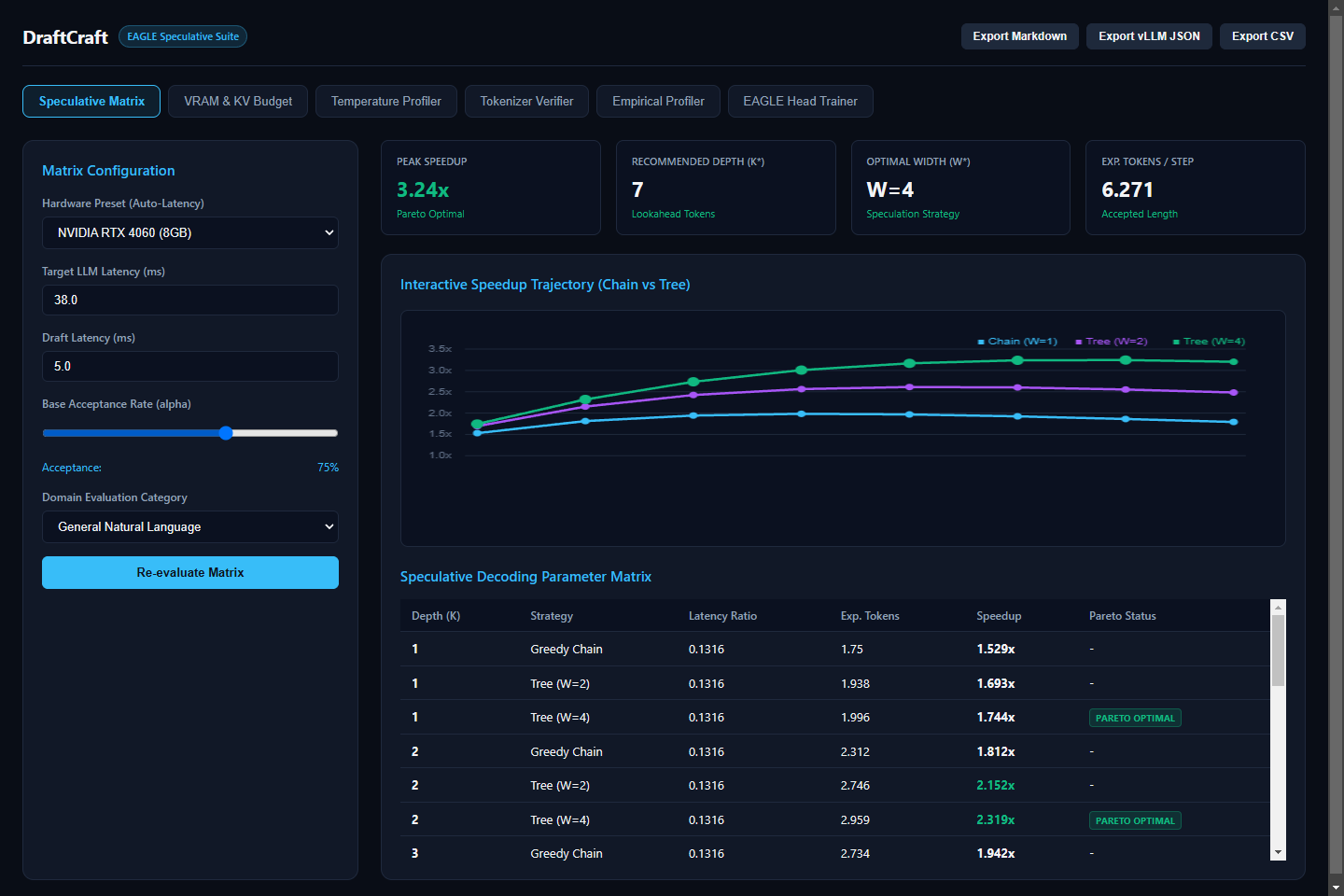Click the Strategy column header

[x=552, y=616]
